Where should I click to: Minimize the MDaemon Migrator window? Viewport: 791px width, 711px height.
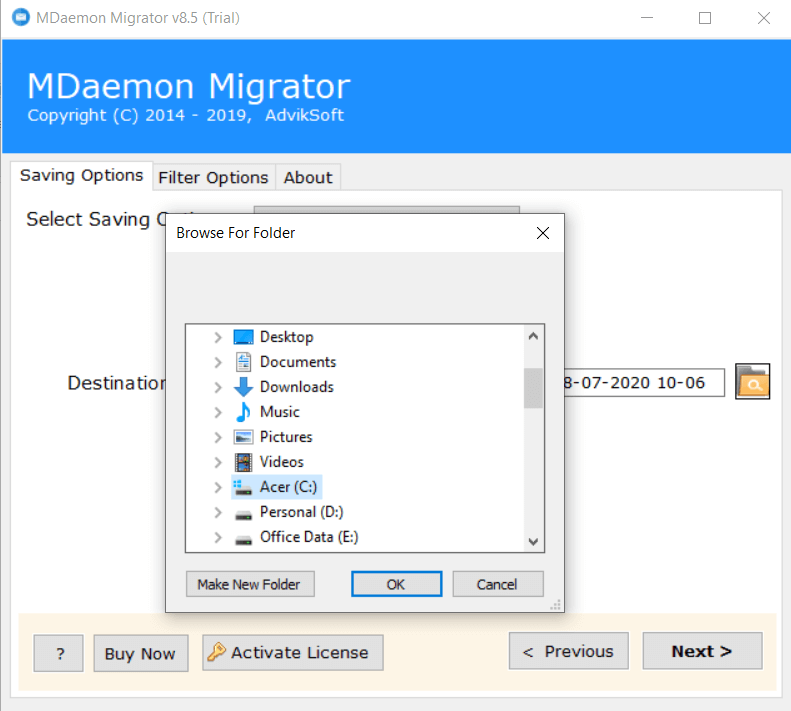(647, 18)
